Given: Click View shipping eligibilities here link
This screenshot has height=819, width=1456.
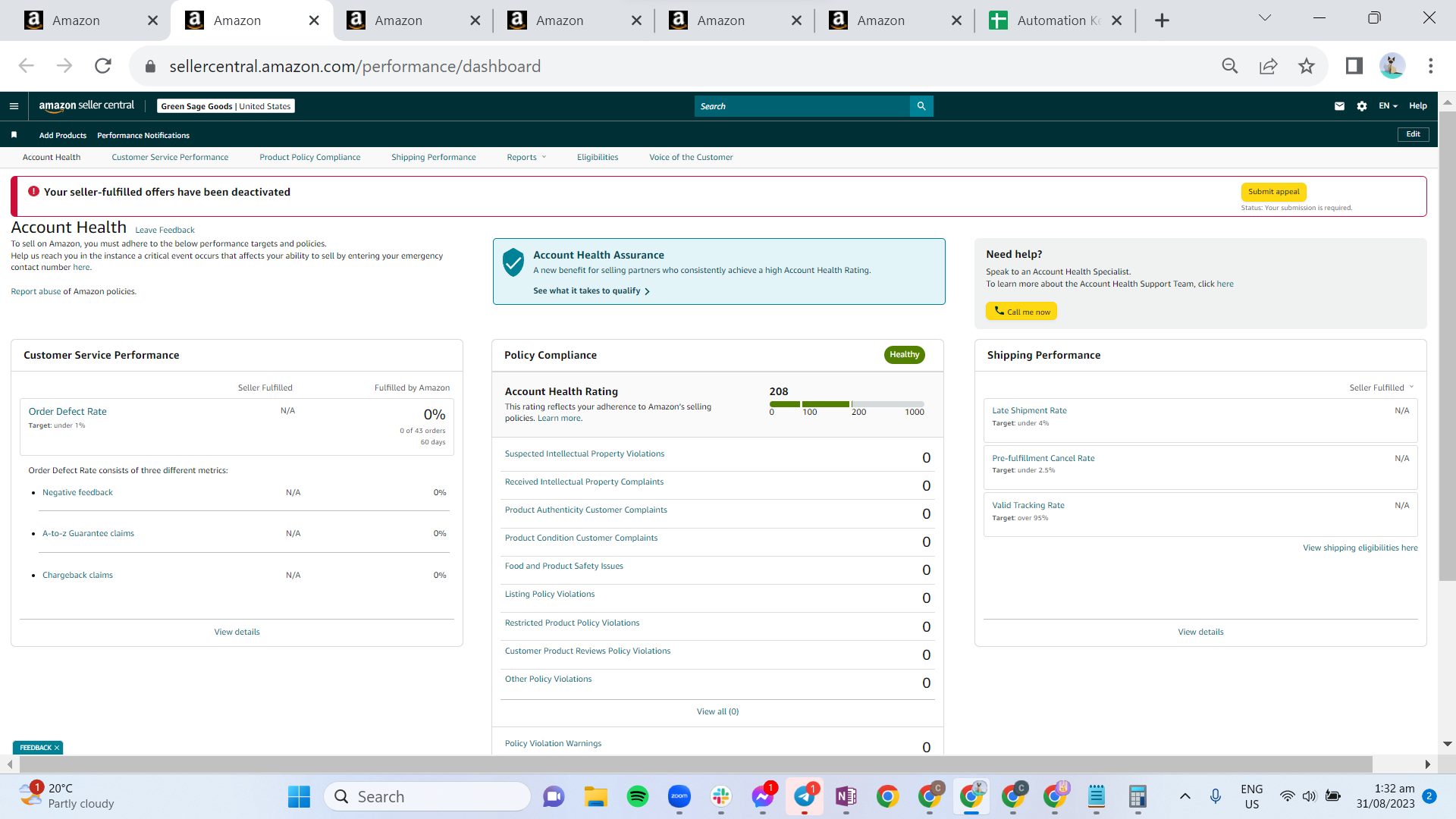Looking at the screenshot, I should click(x=1360, y=548).
